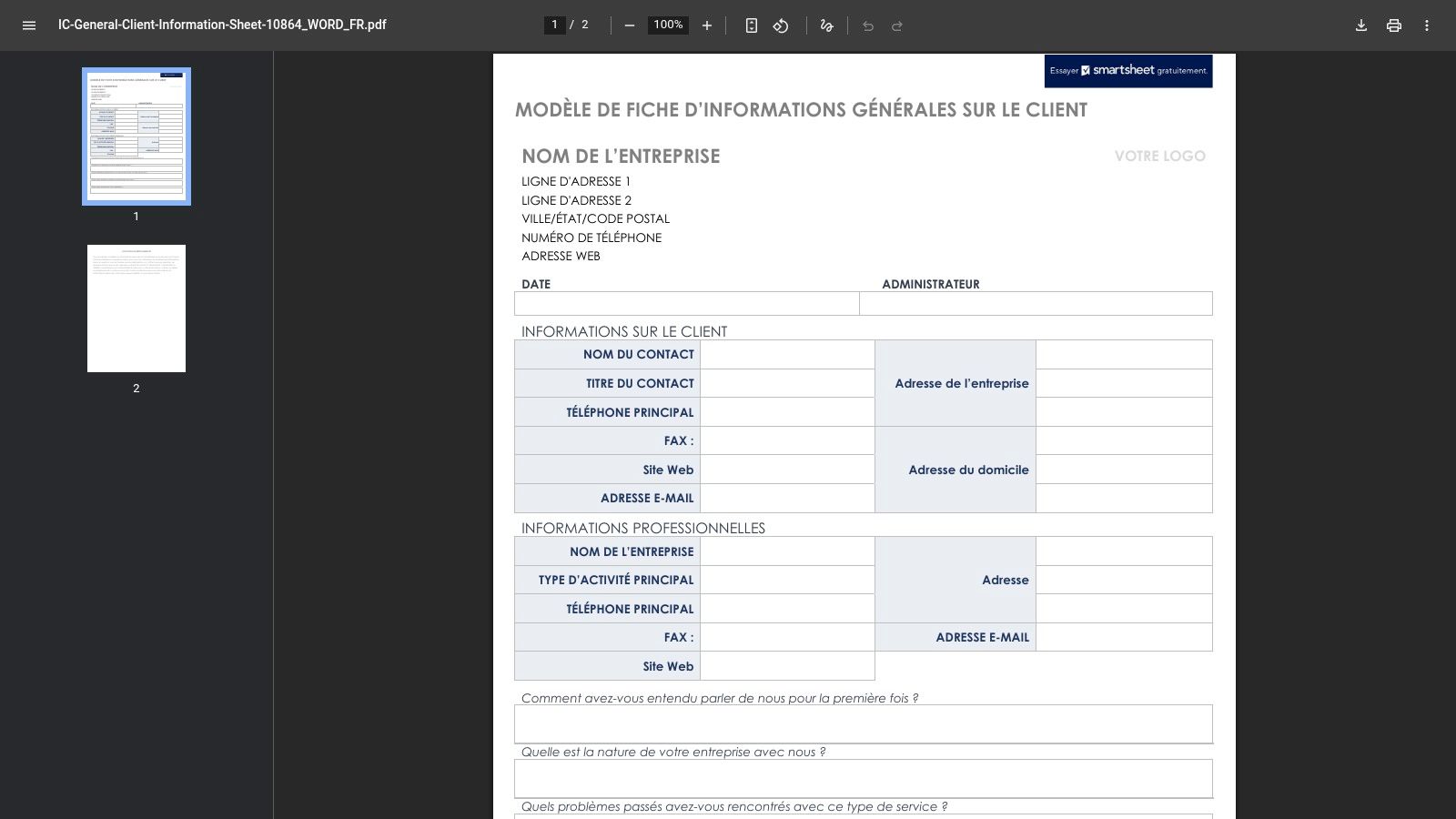
Task: Click the 100% zoom level field
Action: (x=668, y=25)
